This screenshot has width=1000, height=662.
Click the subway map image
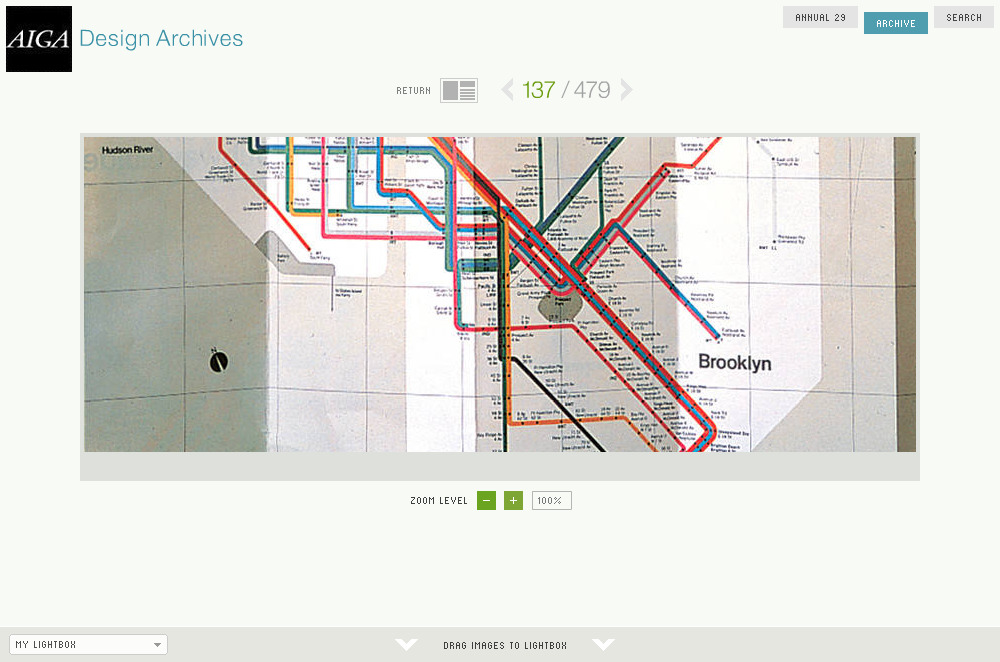tap(500, 295)
